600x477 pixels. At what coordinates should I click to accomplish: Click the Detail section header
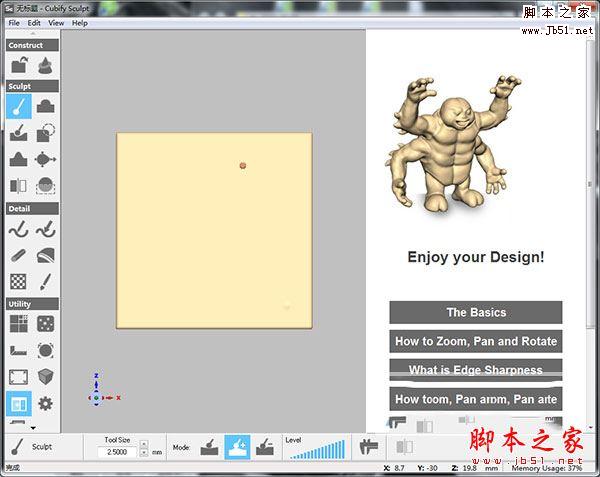tap(33, 208)
